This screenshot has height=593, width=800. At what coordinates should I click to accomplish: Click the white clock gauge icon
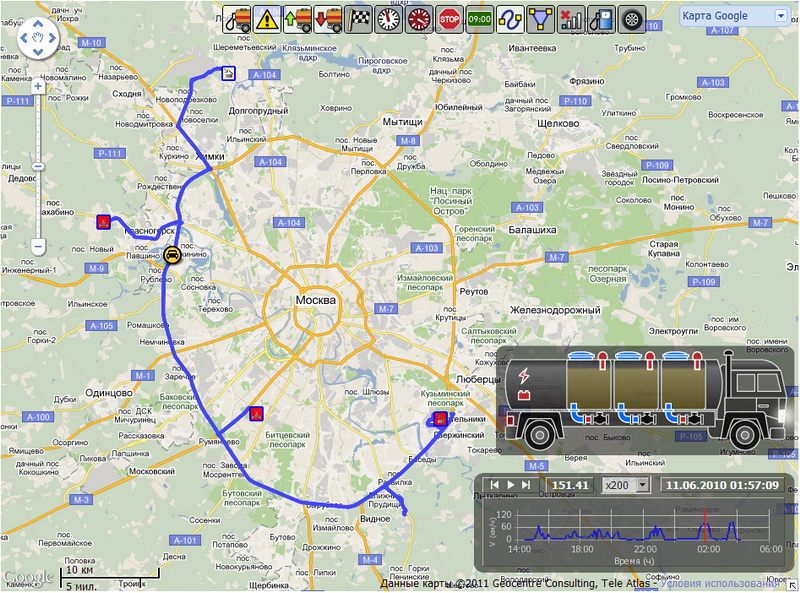point(388,19)
